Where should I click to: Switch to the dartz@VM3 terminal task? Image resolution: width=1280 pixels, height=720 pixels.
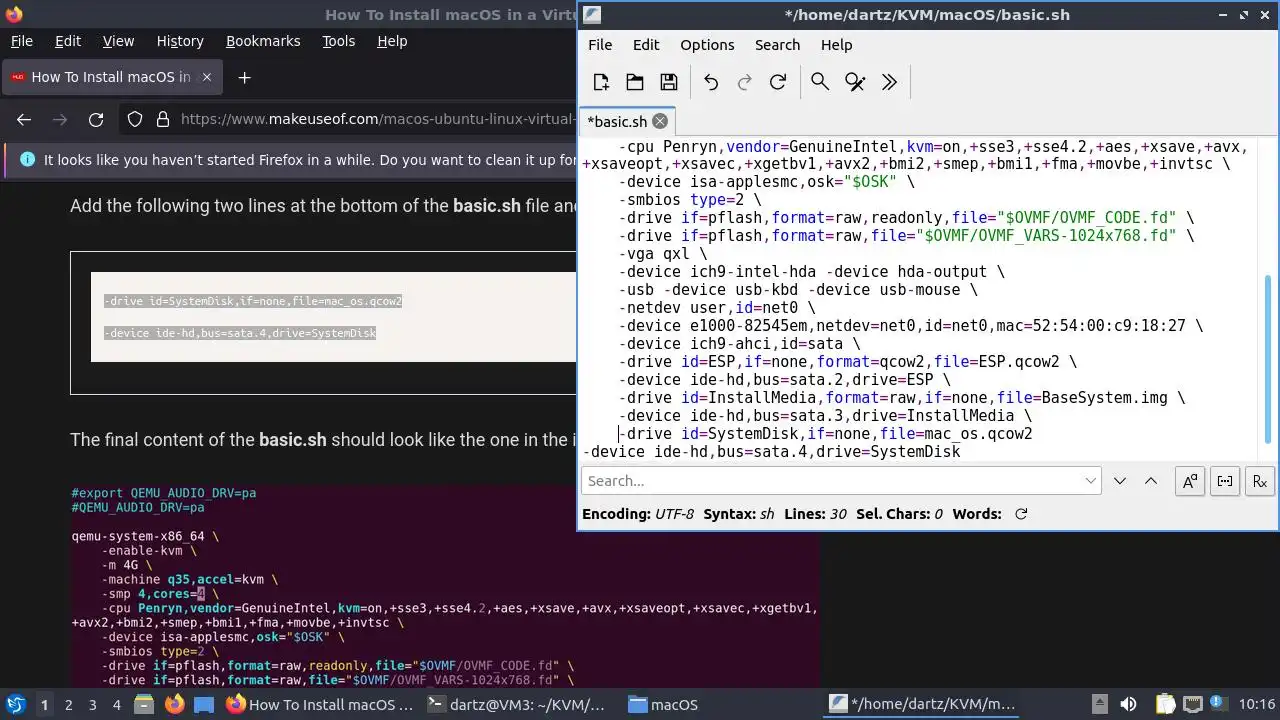(x=516, y=705)
